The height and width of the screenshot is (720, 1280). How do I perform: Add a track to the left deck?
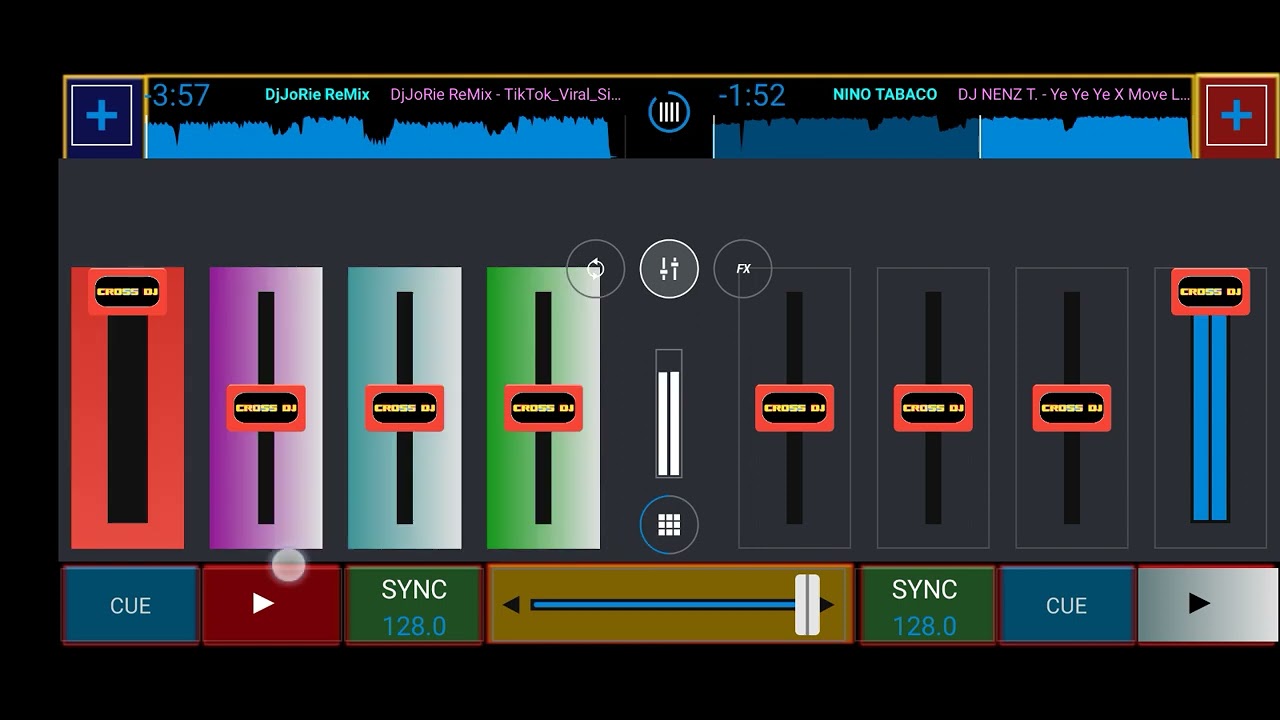[x=101, y=116]
